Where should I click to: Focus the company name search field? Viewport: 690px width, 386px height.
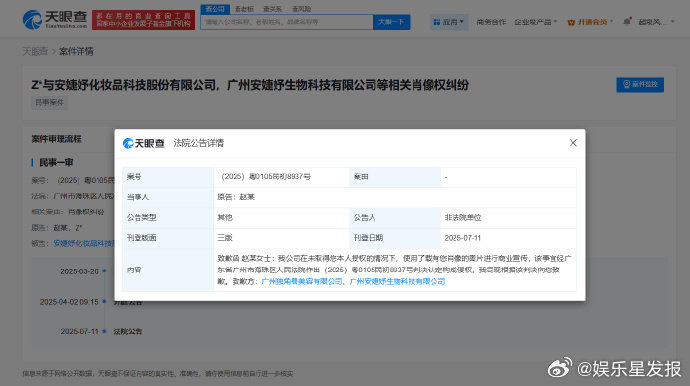[287, 22]
